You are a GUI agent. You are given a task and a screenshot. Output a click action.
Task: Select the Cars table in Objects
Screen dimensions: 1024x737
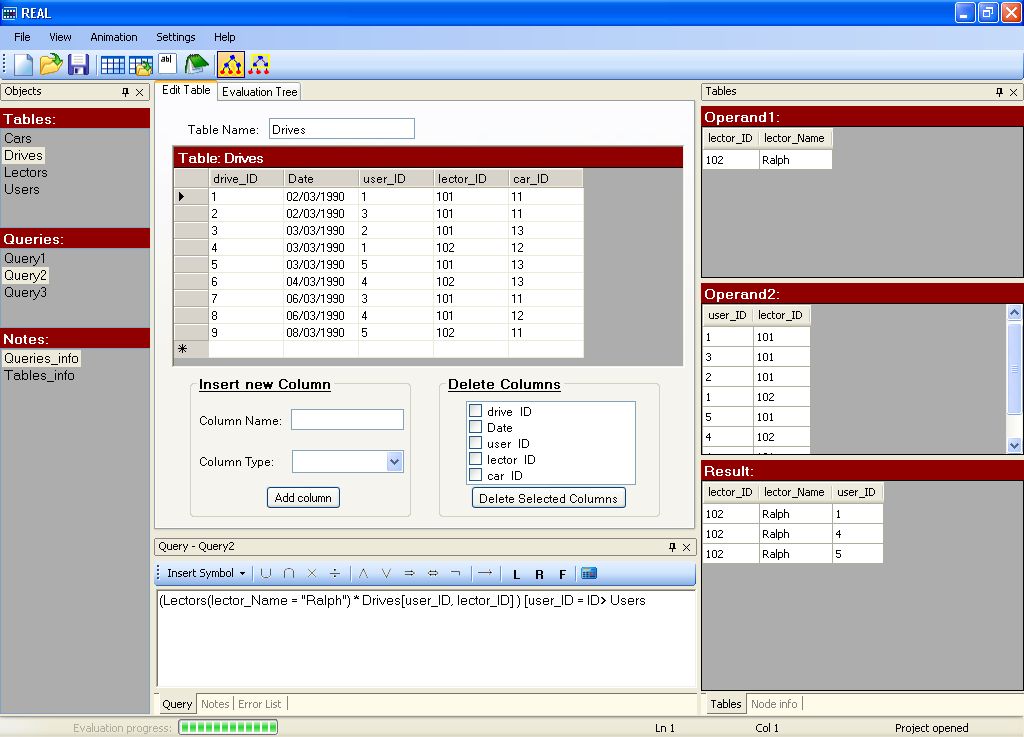pyautogui.click(x=18, y=138)
